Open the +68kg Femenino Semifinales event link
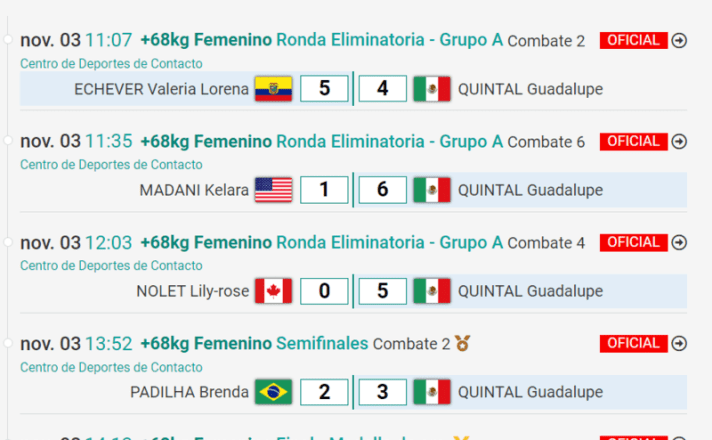The height and width of the screenshot is (440, 712). point(254,343)
